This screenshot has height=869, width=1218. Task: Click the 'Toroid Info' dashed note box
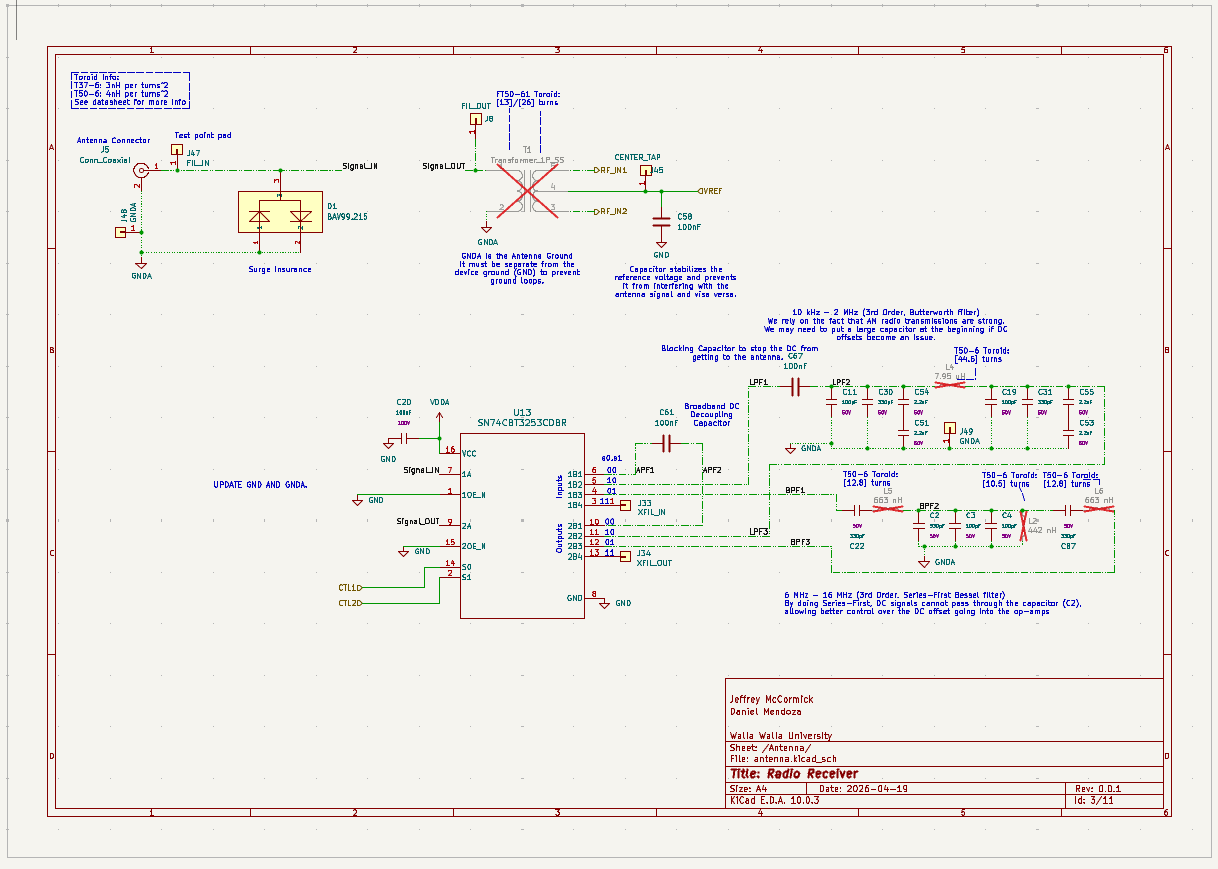pos(130,90)
